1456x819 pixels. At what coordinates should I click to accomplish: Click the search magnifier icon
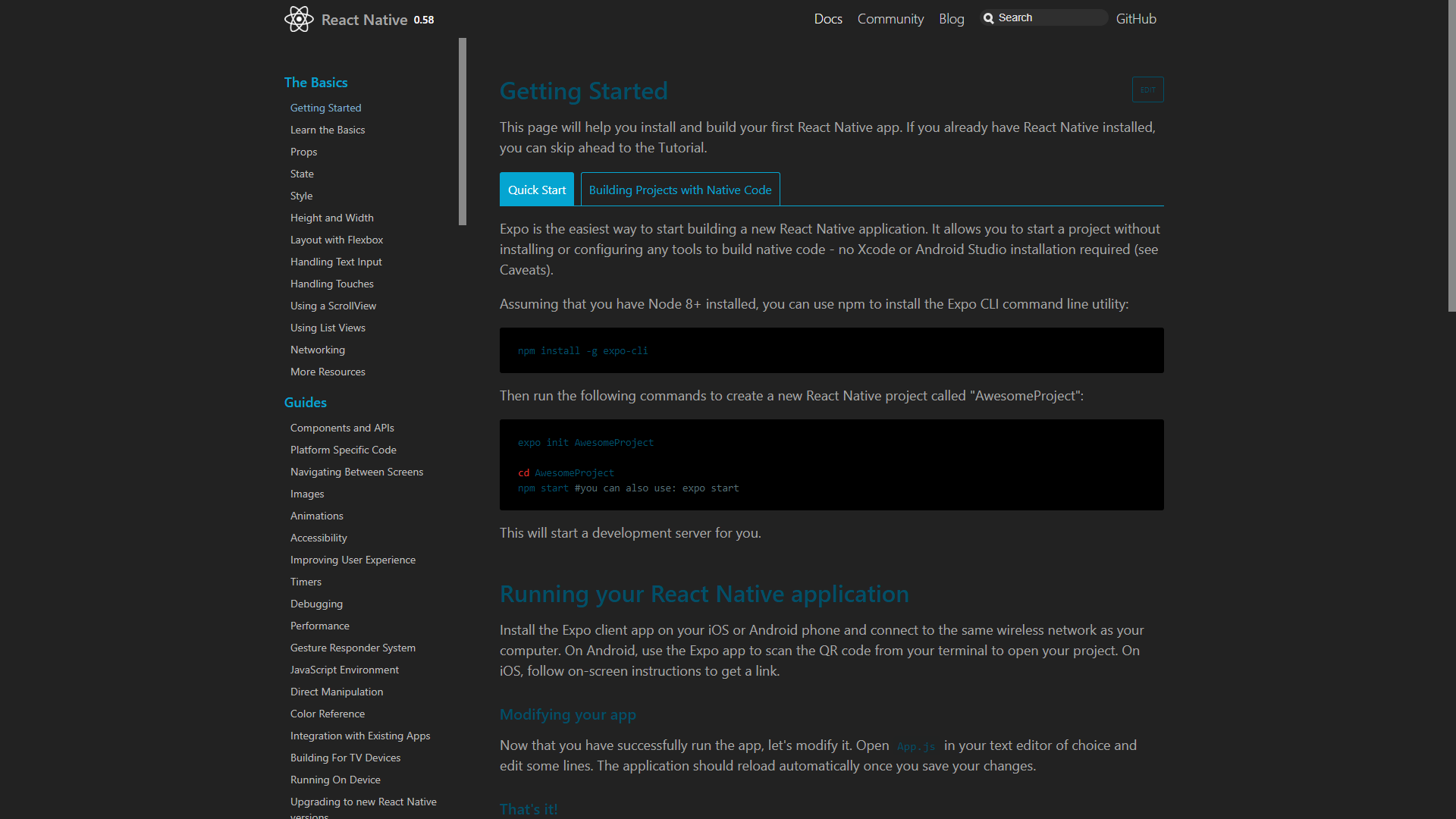point(989,18)
